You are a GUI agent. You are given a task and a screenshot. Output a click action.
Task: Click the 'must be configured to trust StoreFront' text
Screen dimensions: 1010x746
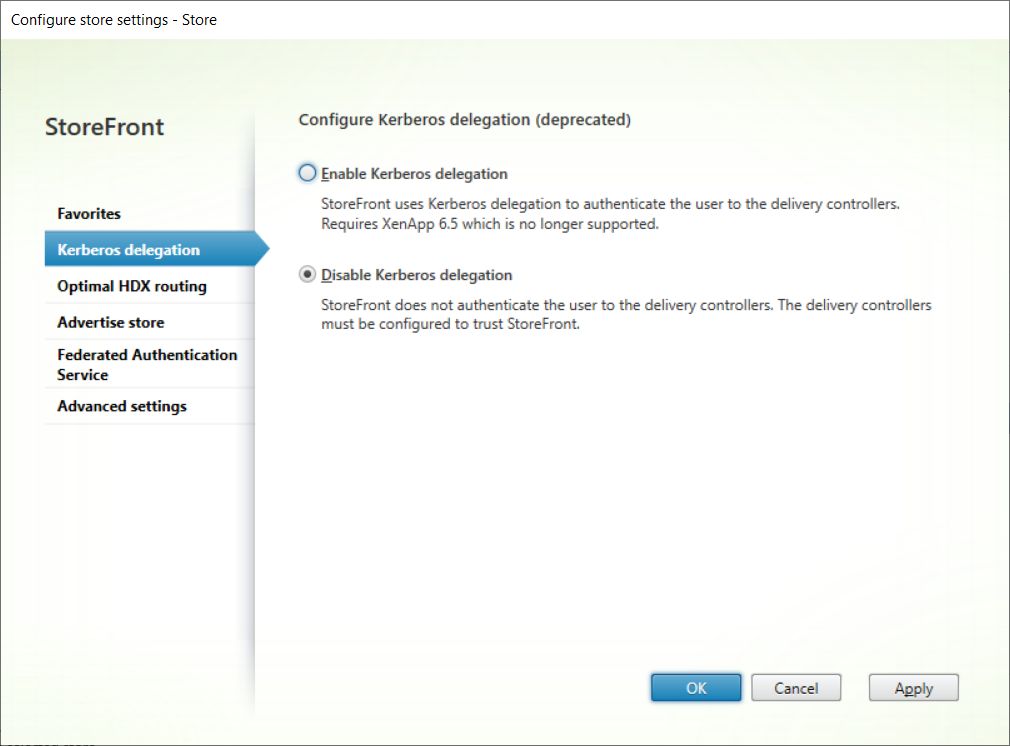(x=450, y=324)
